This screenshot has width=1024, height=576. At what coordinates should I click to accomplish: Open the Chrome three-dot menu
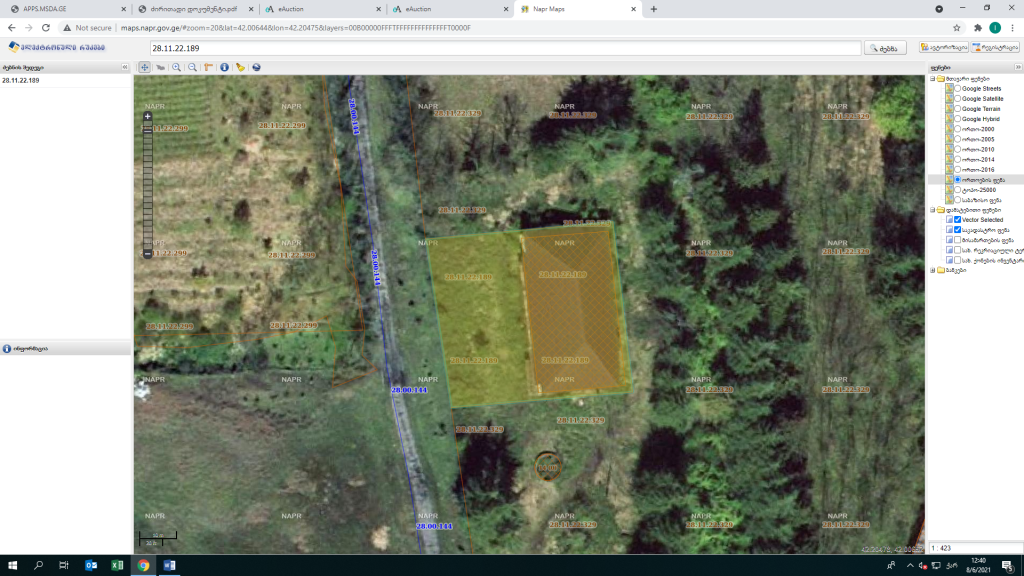[x=1012, y=28]
